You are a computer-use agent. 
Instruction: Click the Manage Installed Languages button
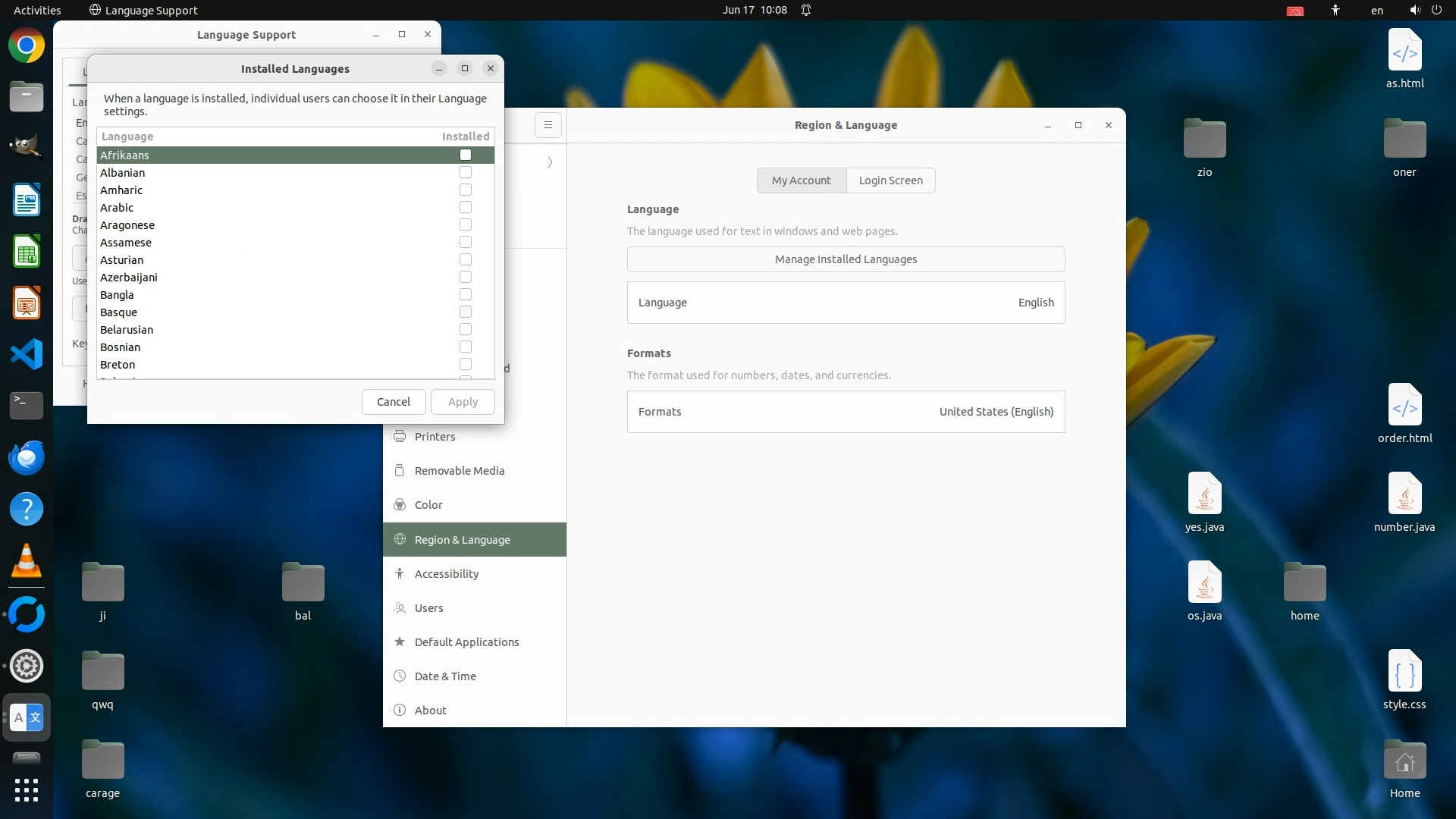(846, 259)
